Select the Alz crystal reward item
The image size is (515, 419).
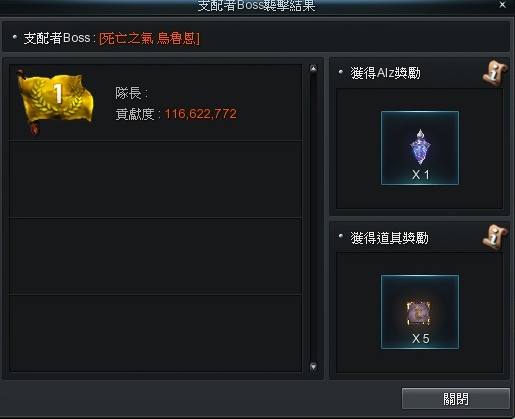click(420, 148)
